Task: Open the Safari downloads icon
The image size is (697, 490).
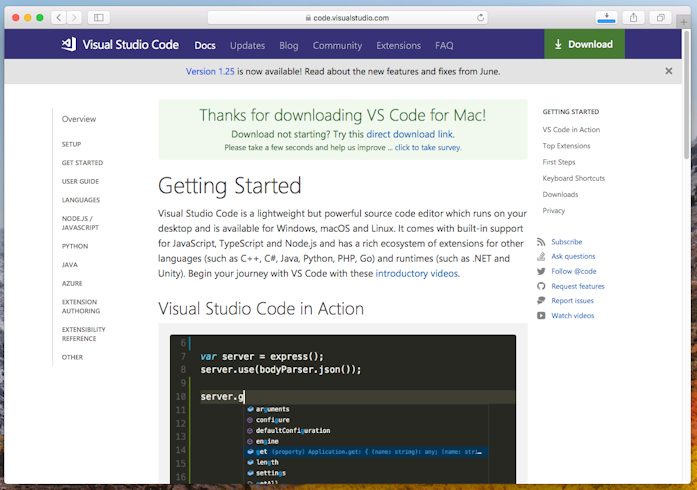Action: (x=606, y=18)
